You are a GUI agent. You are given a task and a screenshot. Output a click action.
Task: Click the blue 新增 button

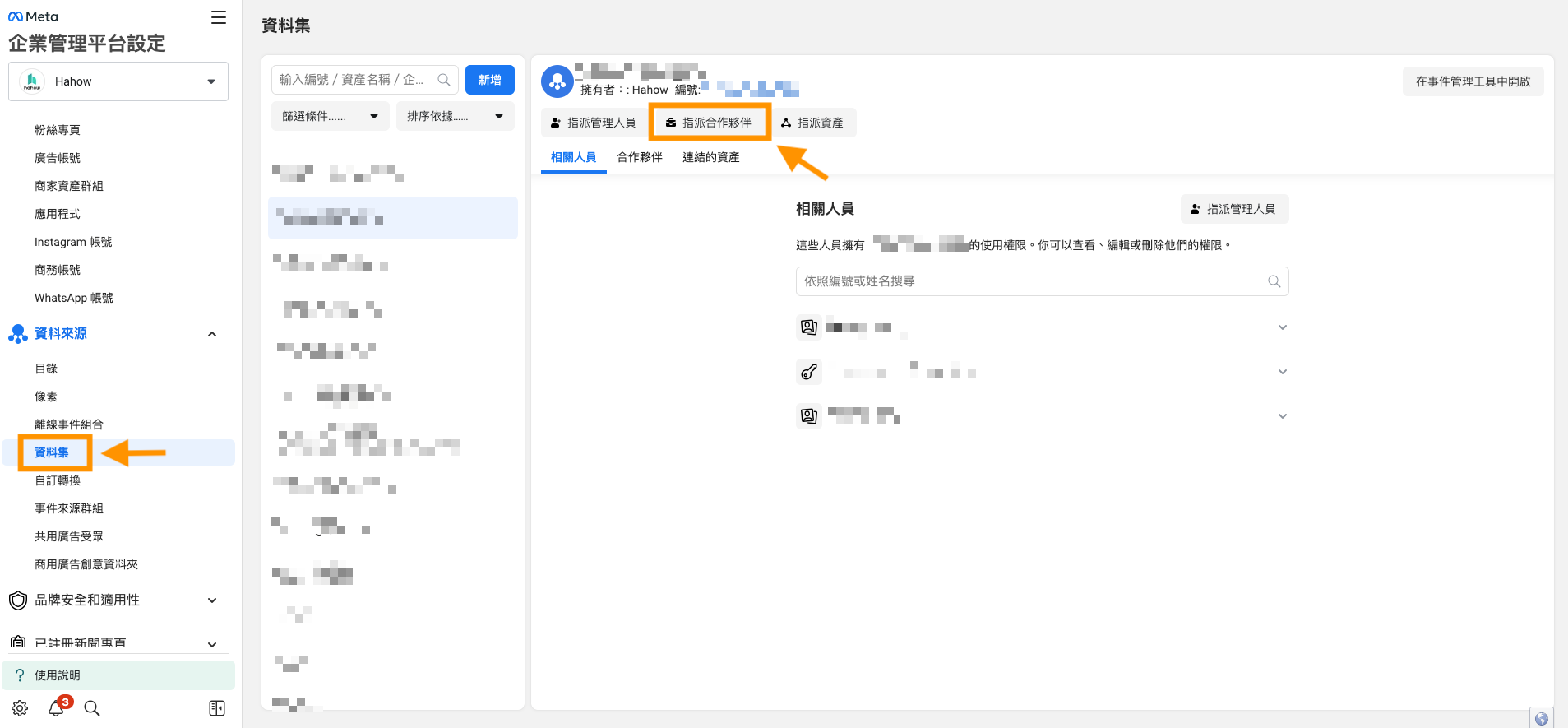click(x=489, y=80)
